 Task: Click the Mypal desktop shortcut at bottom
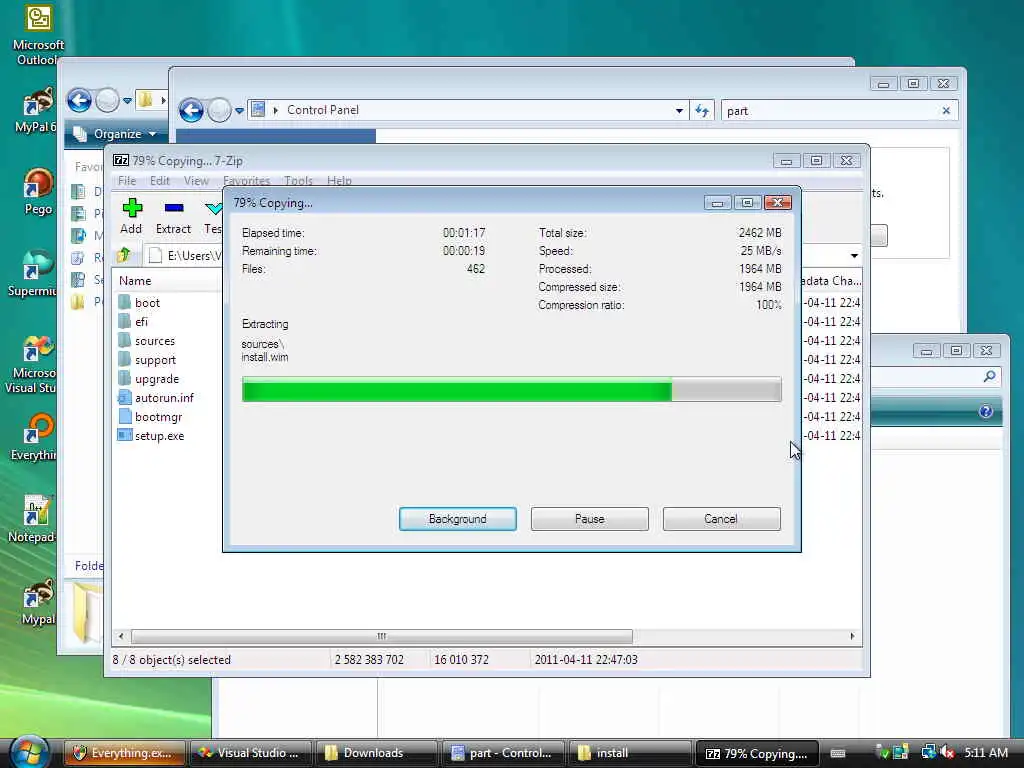pos(38,602)
